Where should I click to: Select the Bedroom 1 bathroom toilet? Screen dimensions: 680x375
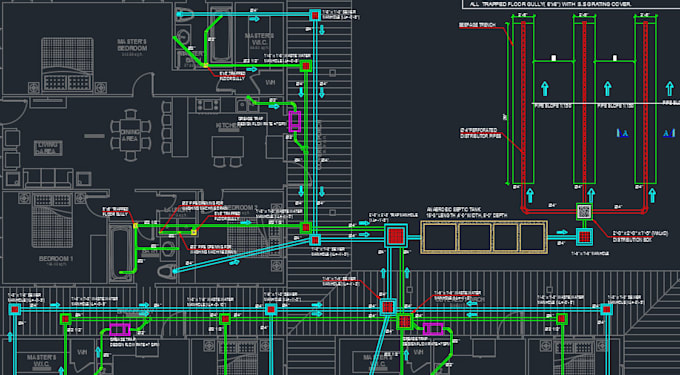[166, 271]
